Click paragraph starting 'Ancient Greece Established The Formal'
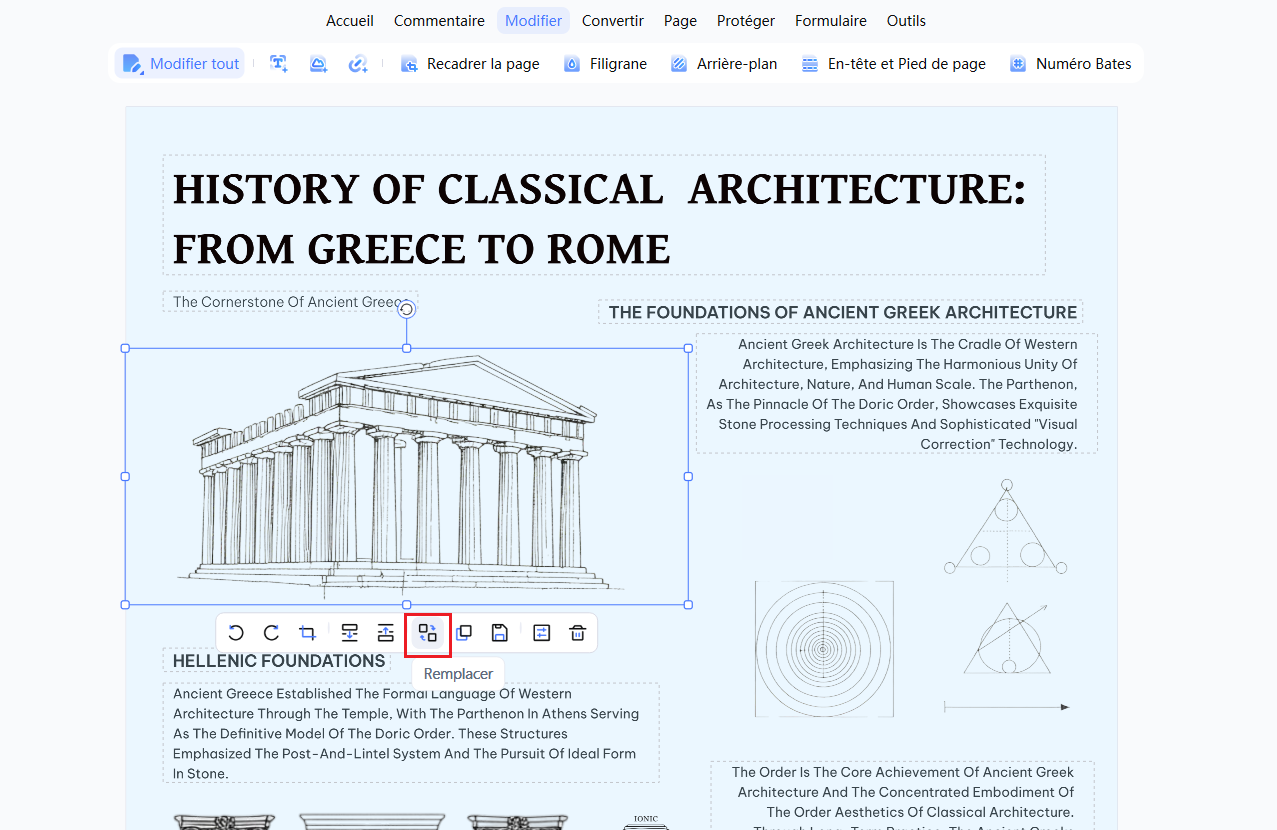Image resolution: width=1277 pixels, height=830 pixels. [x=411, y=733]
